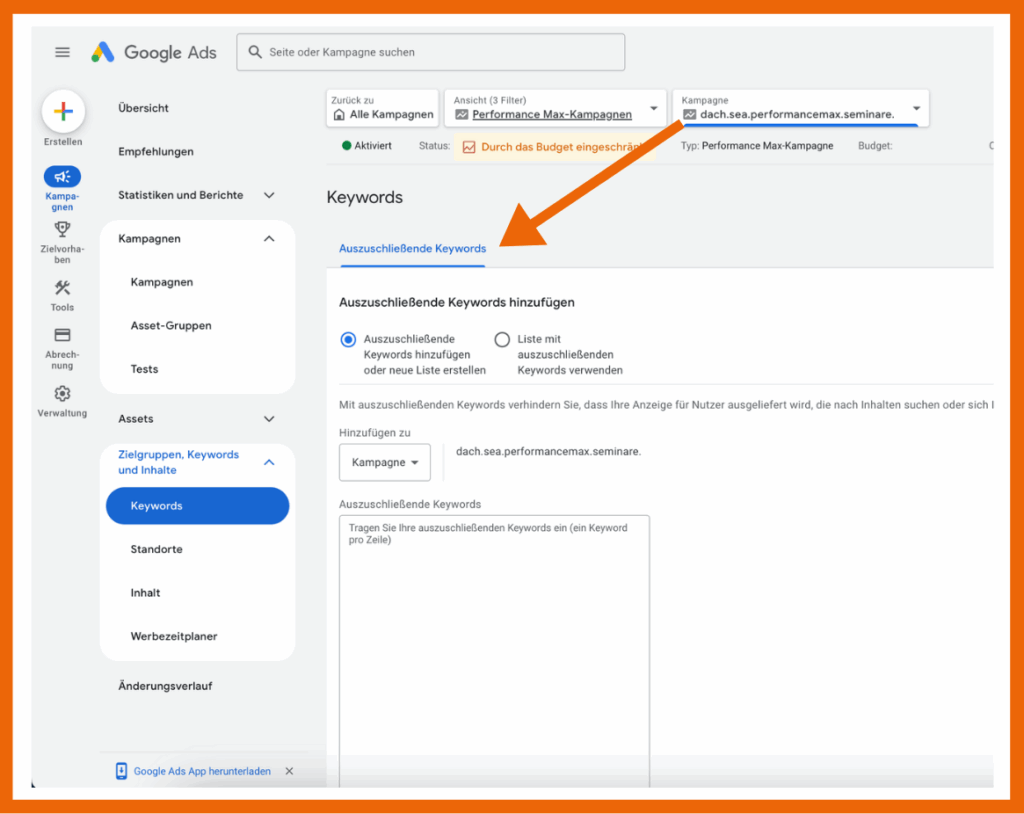1024x814 pixels.
Task: Click Zurück zu Alle Kampagnen
Action: (x=381, y=108)
